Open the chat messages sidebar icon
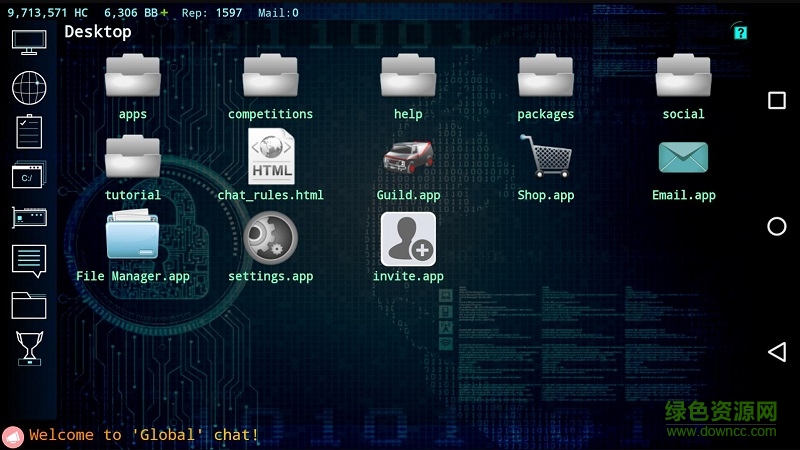This screenshot has height=450, width=800. point(29,261)
